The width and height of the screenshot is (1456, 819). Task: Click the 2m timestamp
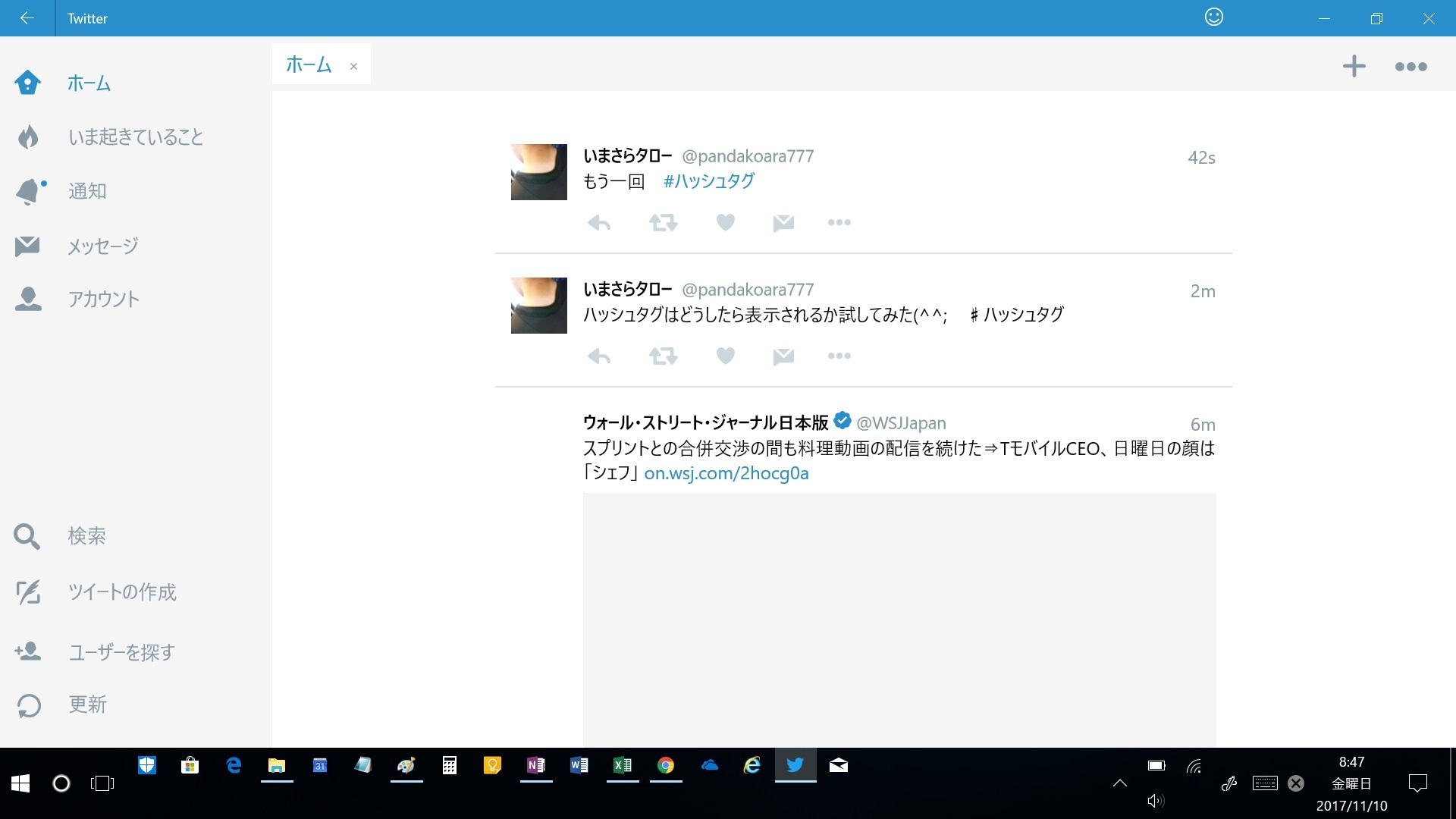[1203, 291]
